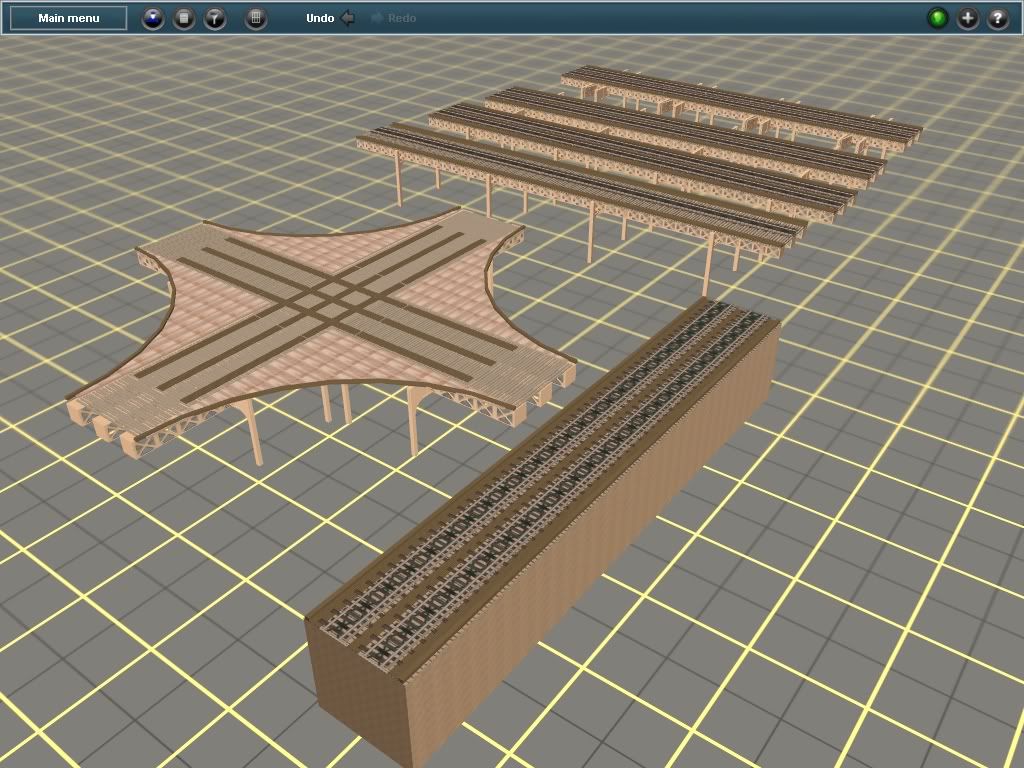
Task: Click the blue and white sphere toolbar icon
Action: 153,18
